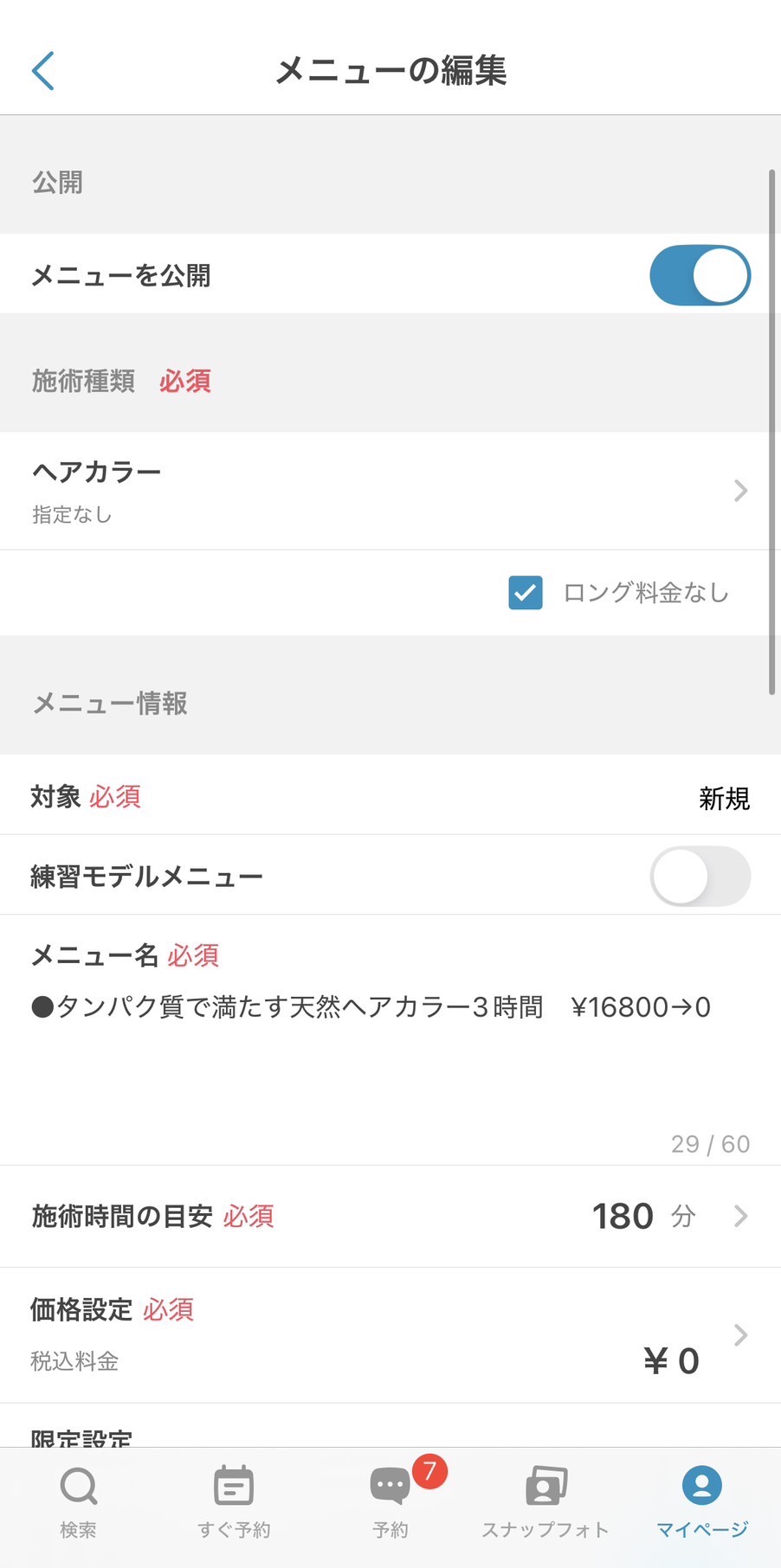Expand the ヘアカラー treatment type chevron
The image size is (781, 1568).
point(740,491)
